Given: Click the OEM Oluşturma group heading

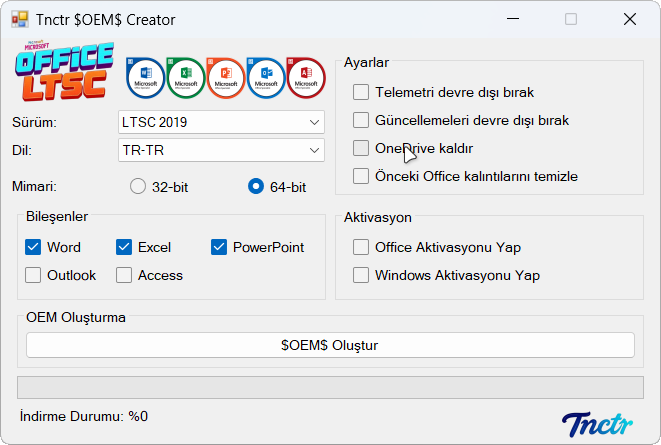Looking at the screenshot, I should point(76,317).
